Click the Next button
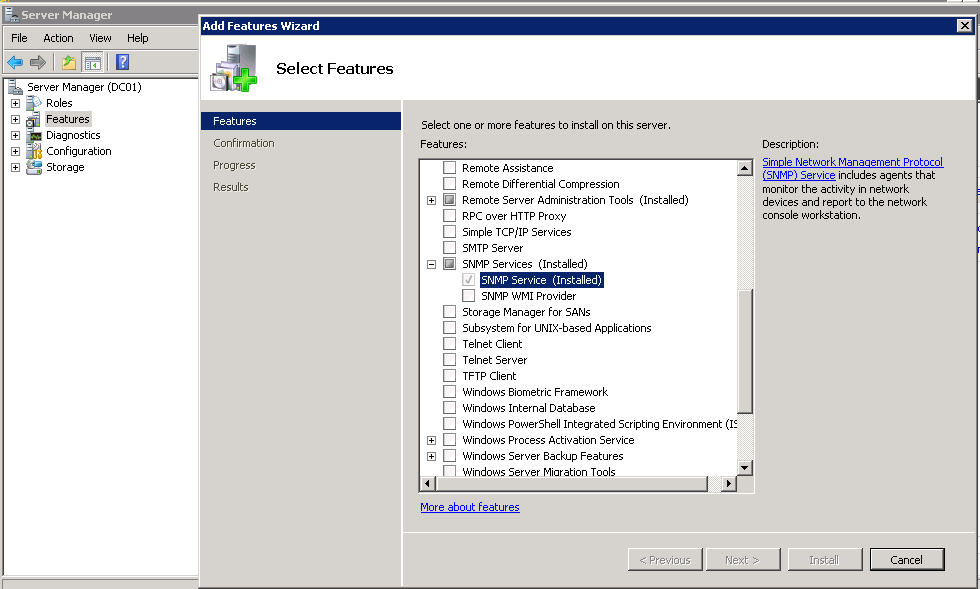 (x=743, y=560)
